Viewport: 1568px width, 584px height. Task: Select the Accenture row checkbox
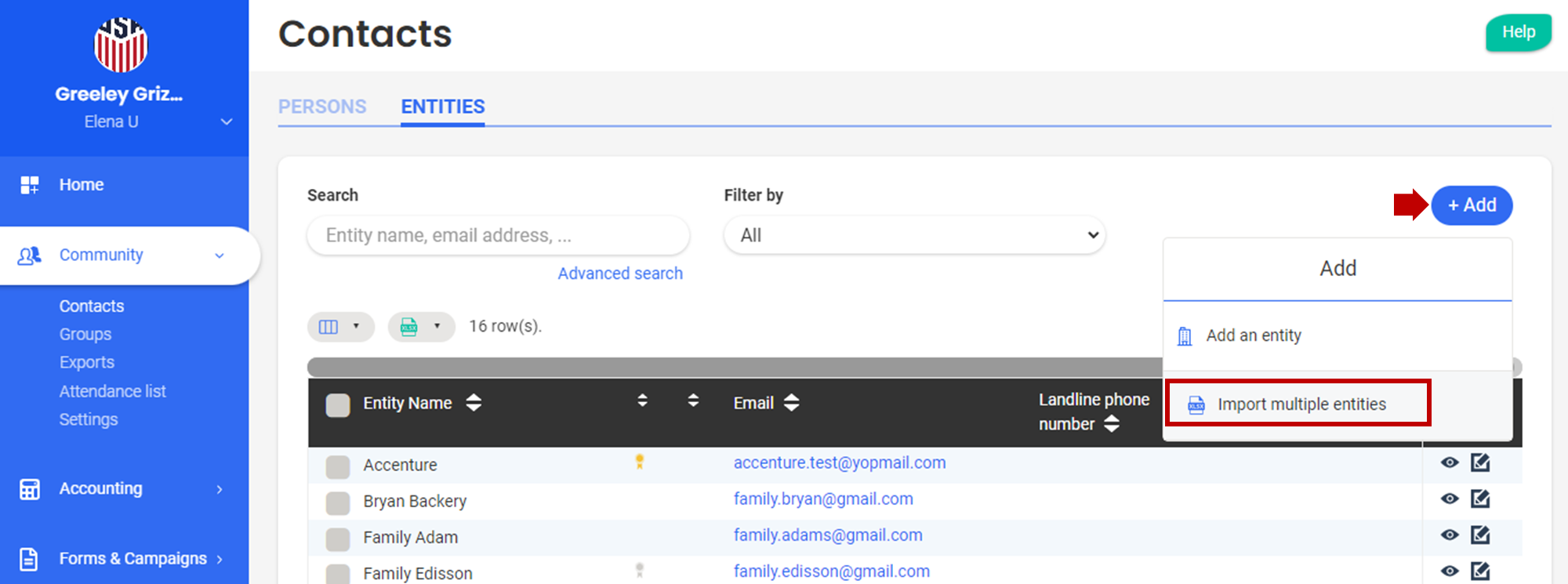click(338, 466)
